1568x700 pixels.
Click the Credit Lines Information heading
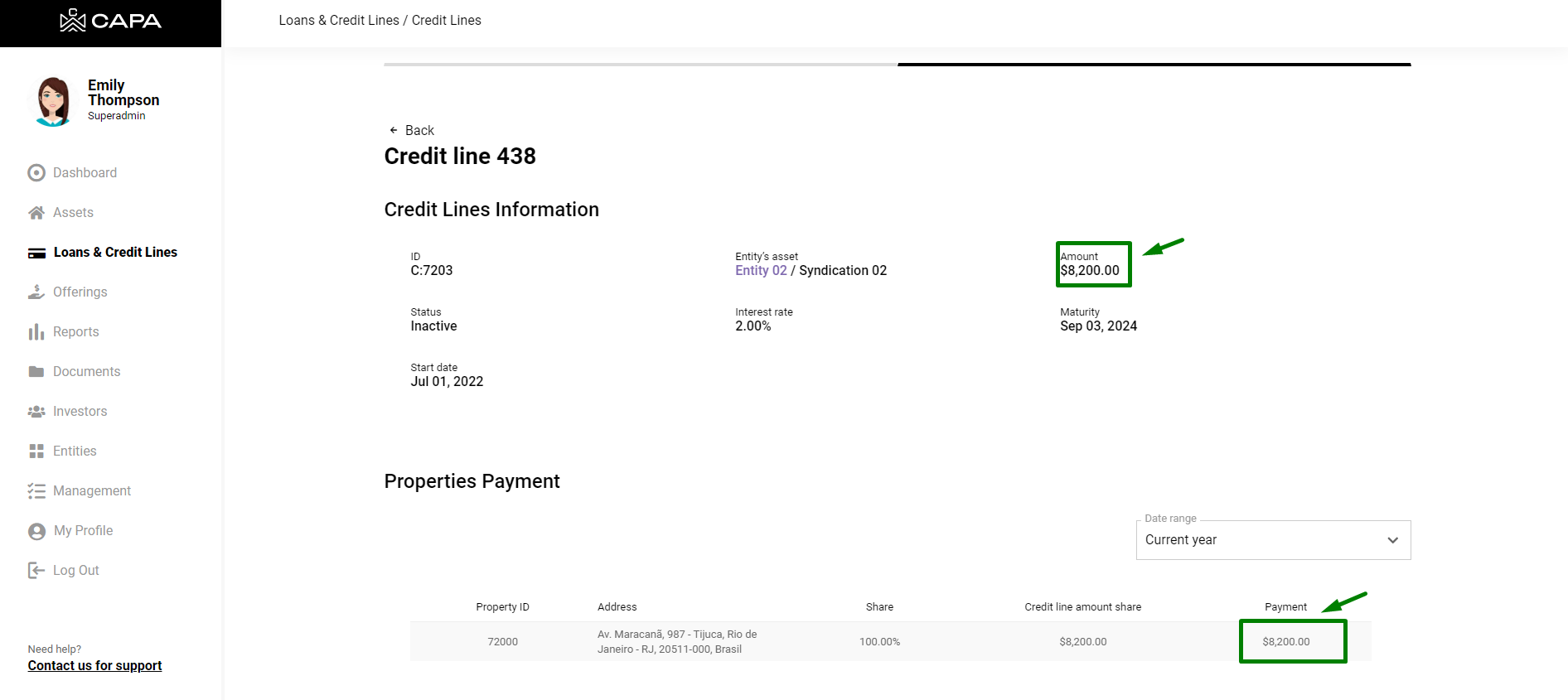click(491, 210)
